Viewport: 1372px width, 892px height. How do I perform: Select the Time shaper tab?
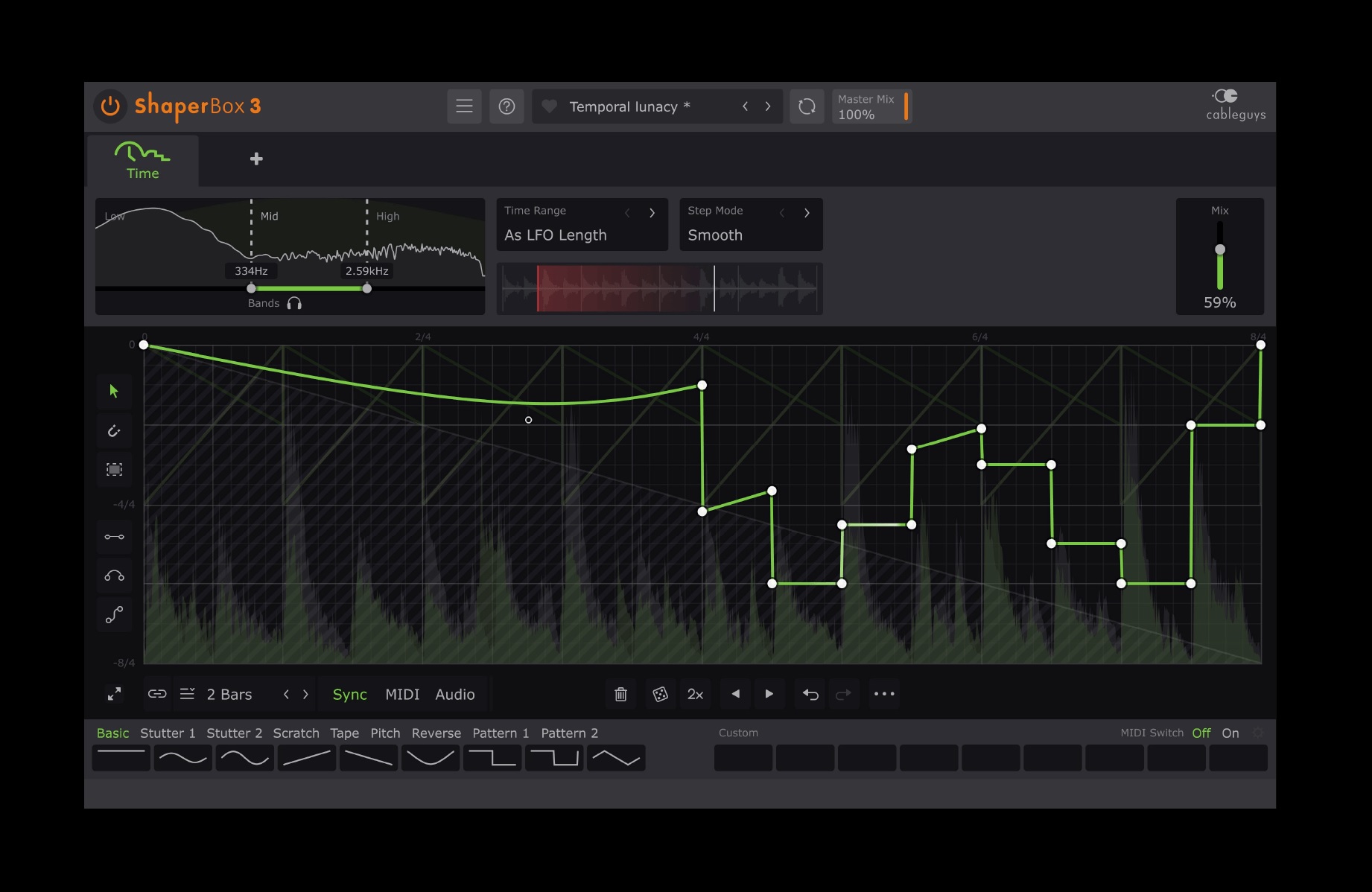coord(142,160)
